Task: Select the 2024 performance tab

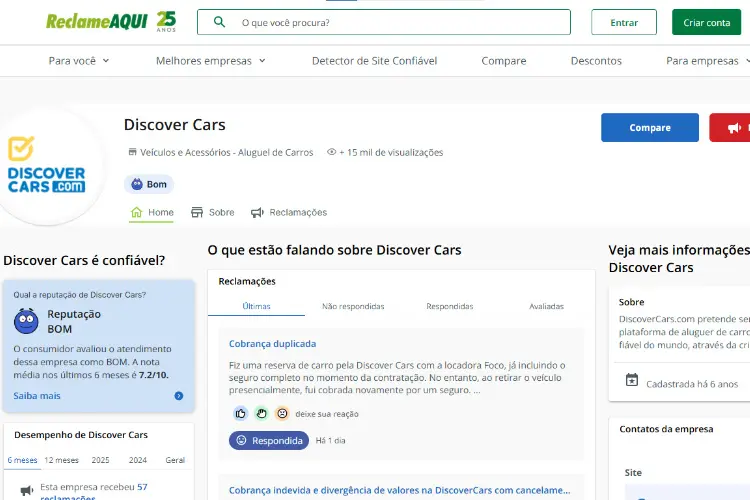Action: [138, 460]
